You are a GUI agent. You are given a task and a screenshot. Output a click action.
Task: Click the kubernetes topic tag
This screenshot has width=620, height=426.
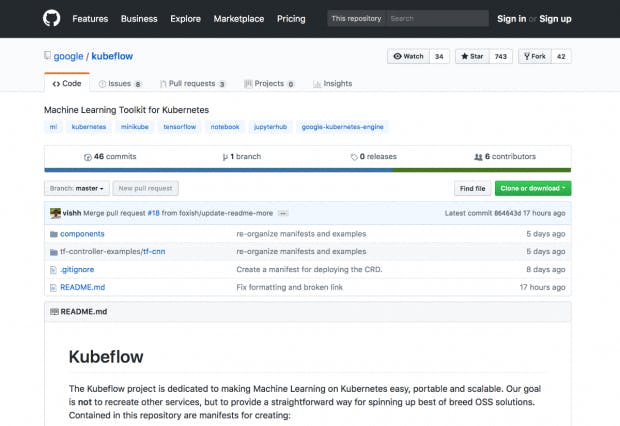(x=89, y=127)
